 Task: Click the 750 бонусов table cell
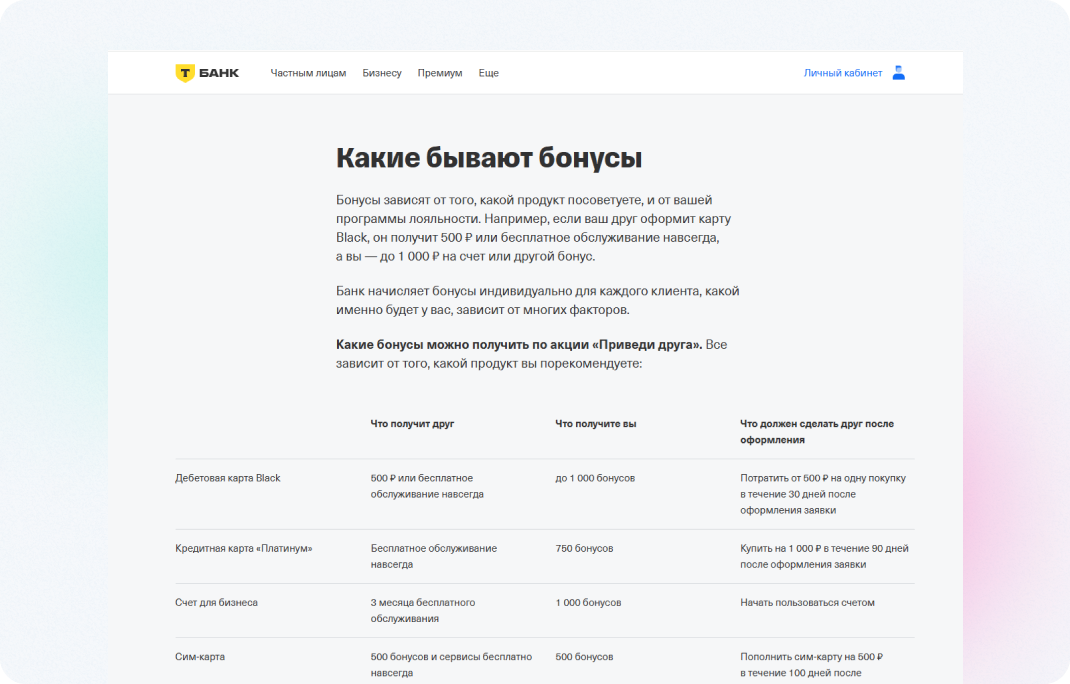coord(584,548)
